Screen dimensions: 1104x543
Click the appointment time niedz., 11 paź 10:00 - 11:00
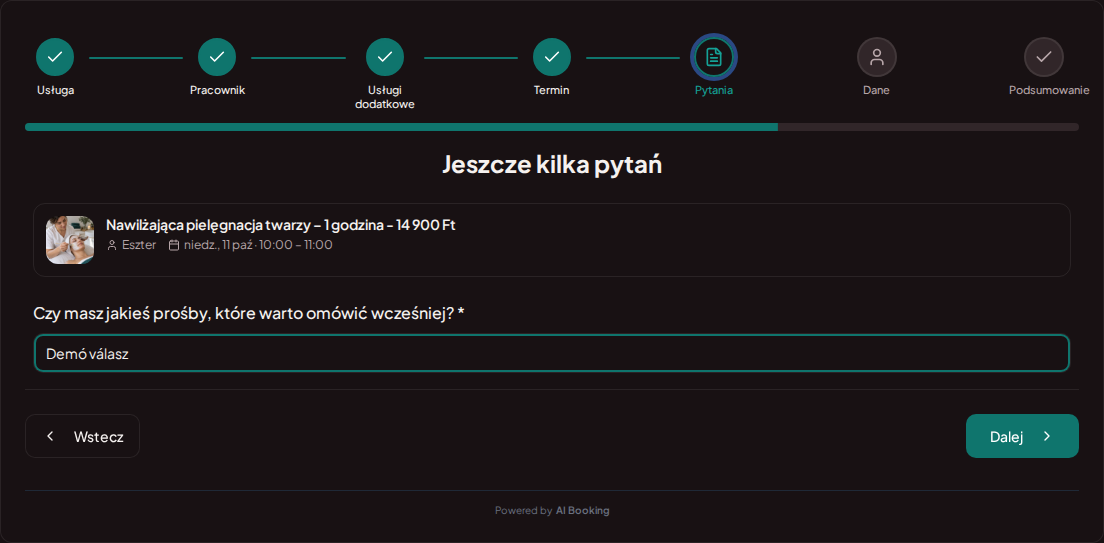pyautogui.click(x=258, y=245)
